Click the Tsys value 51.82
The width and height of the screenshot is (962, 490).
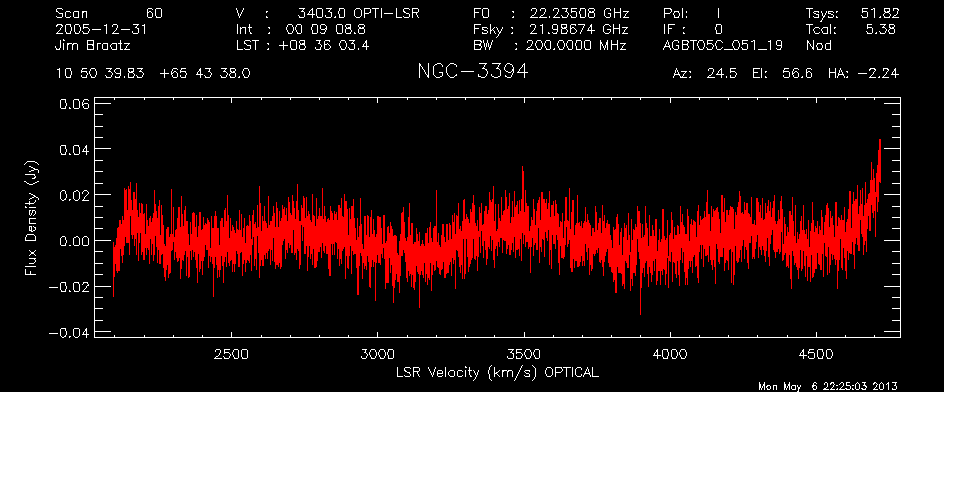(x=880, y=13)
